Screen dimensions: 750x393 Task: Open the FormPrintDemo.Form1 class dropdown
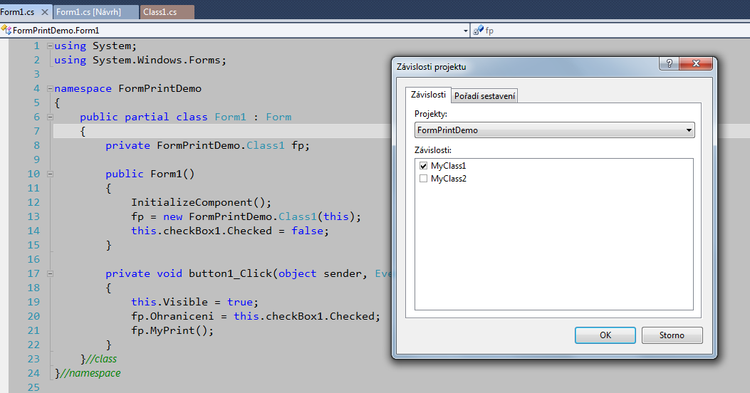coord(465,31)
